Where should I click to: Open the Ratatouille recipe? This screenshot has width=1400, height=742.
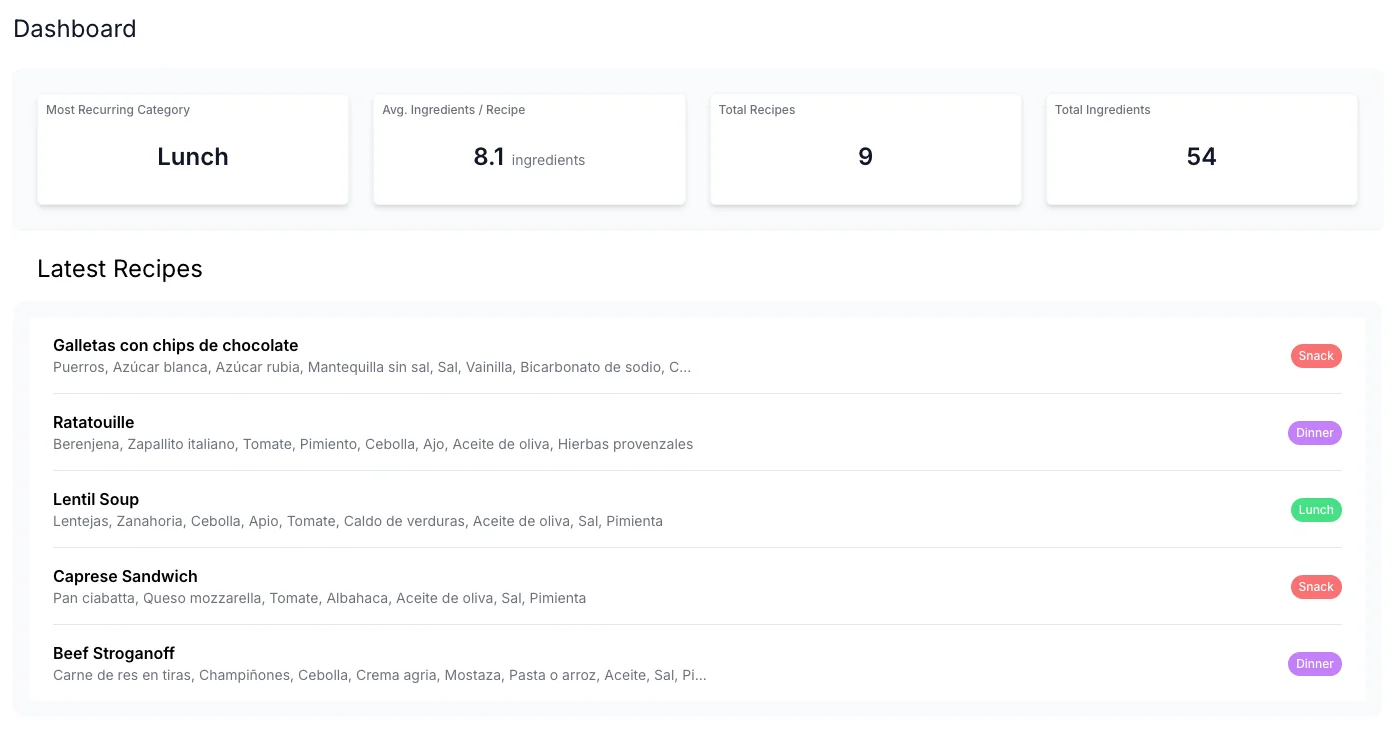(x=93, y=422)
